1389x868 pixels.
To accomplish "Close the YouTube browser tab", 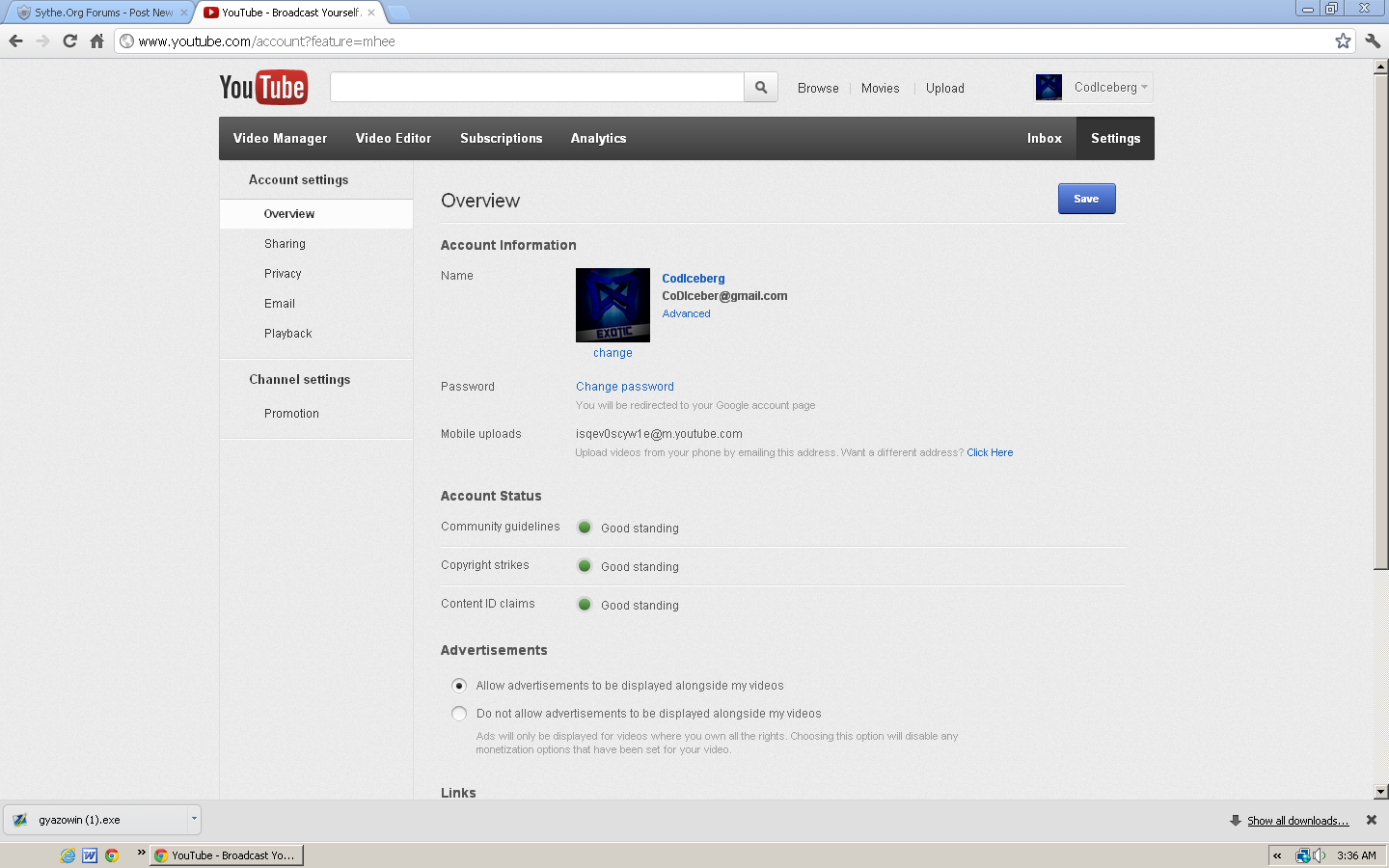I will (371, 13).
